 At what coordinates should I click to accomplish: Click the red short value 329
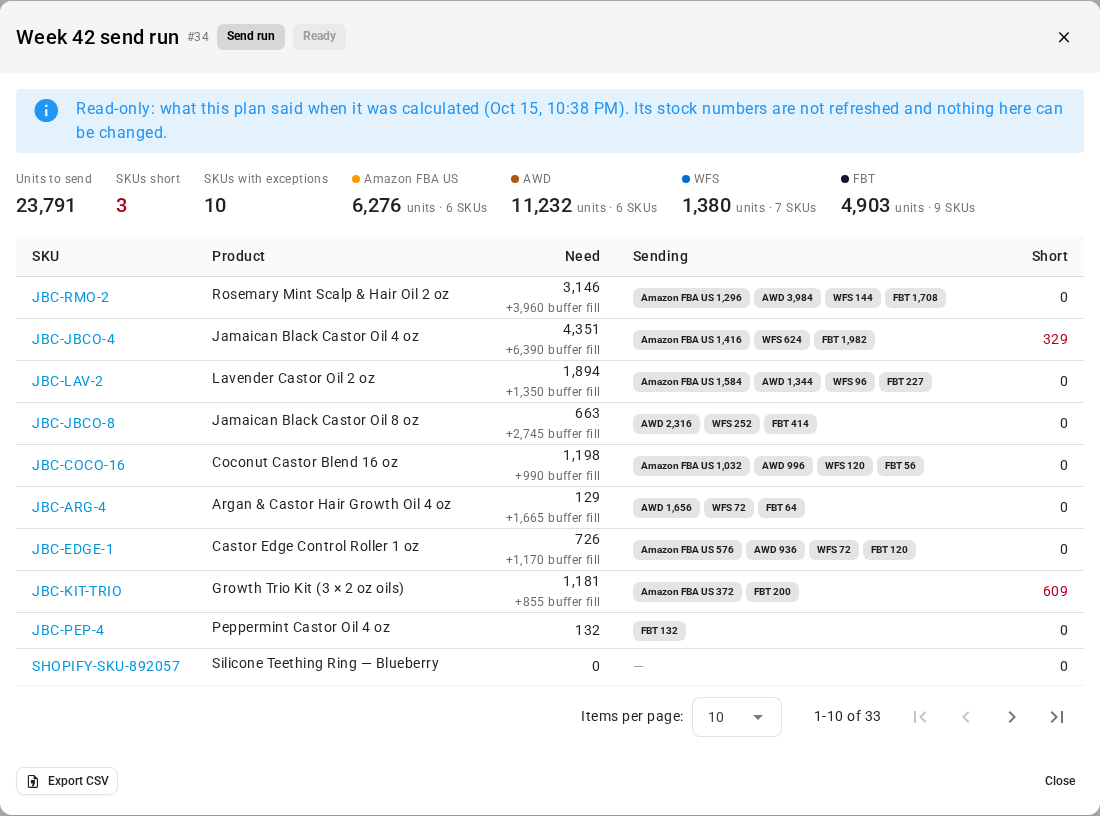[x=1054, y=340]
